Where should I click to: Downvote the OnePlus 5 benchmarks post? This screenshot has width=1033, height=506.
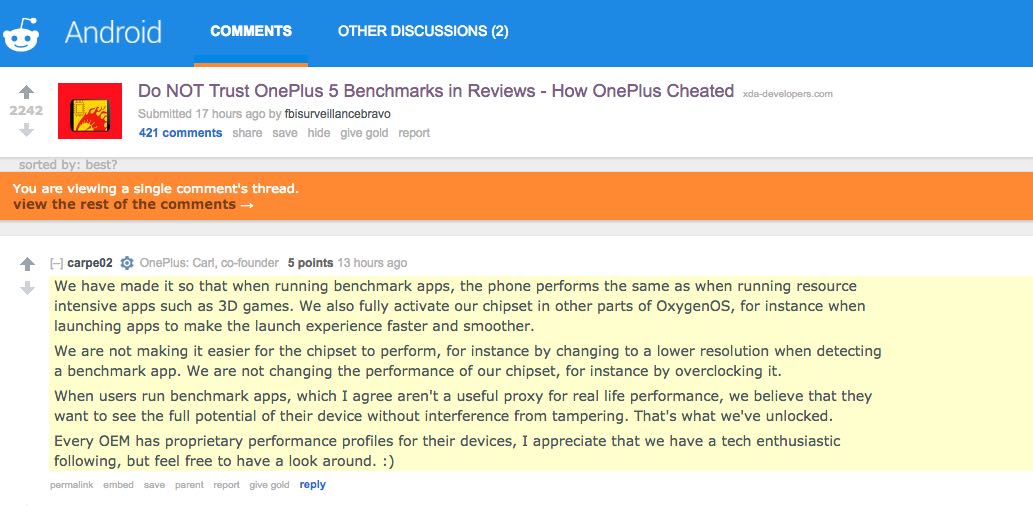point(26,130)
